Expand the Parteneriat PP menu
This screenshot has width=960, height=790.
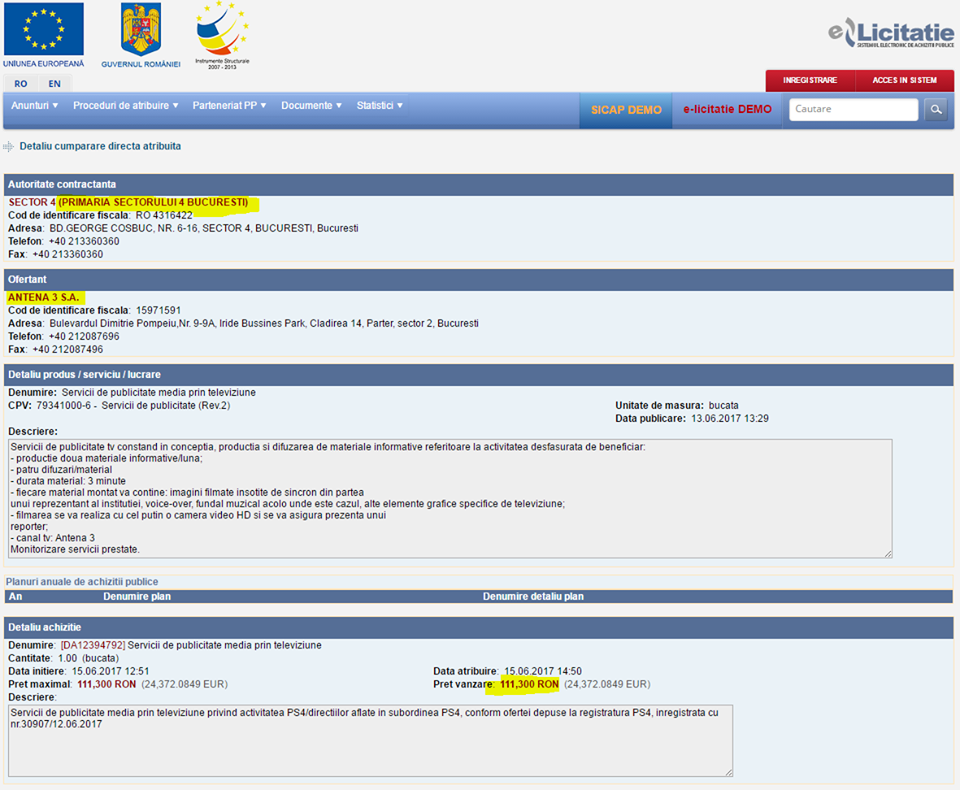click(x=229, y=106)
